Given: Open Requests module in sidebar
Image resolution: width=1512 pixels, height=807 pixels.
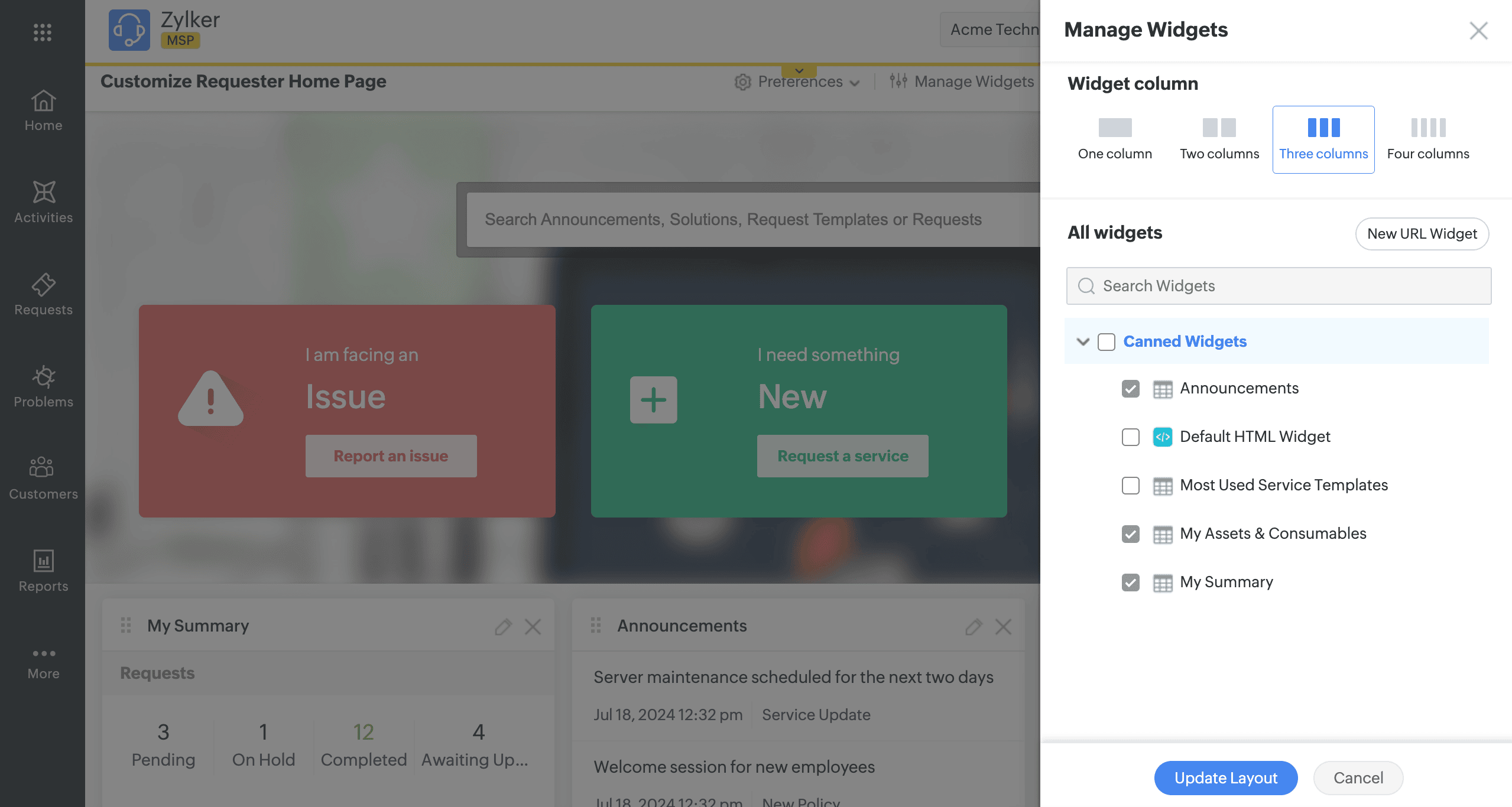Looking at the screenshot, I should [x=43, y=295].
